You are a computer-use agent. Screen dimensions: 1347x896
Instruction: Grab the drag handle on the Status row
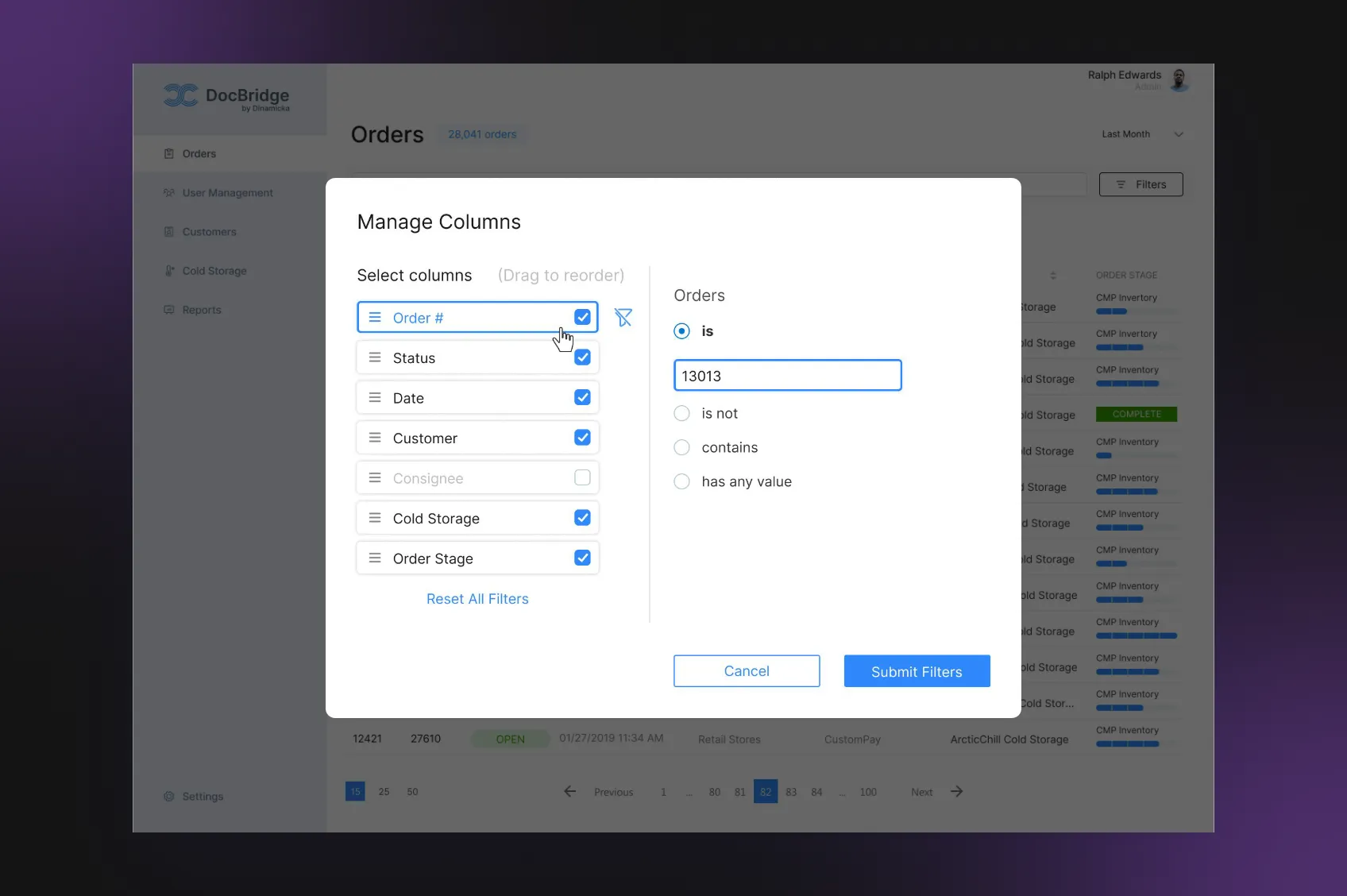coord(375,357)
